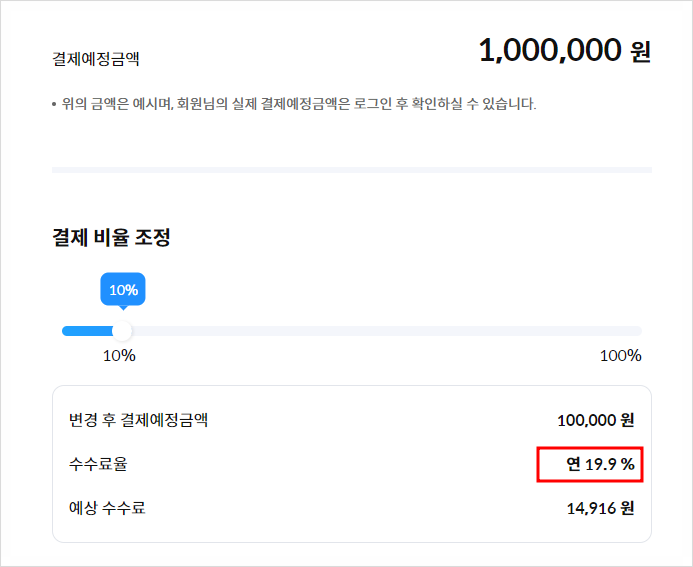Click the far right end of slider track
Viewport: 693px width, 567px height.
click(x=638, y=331)
